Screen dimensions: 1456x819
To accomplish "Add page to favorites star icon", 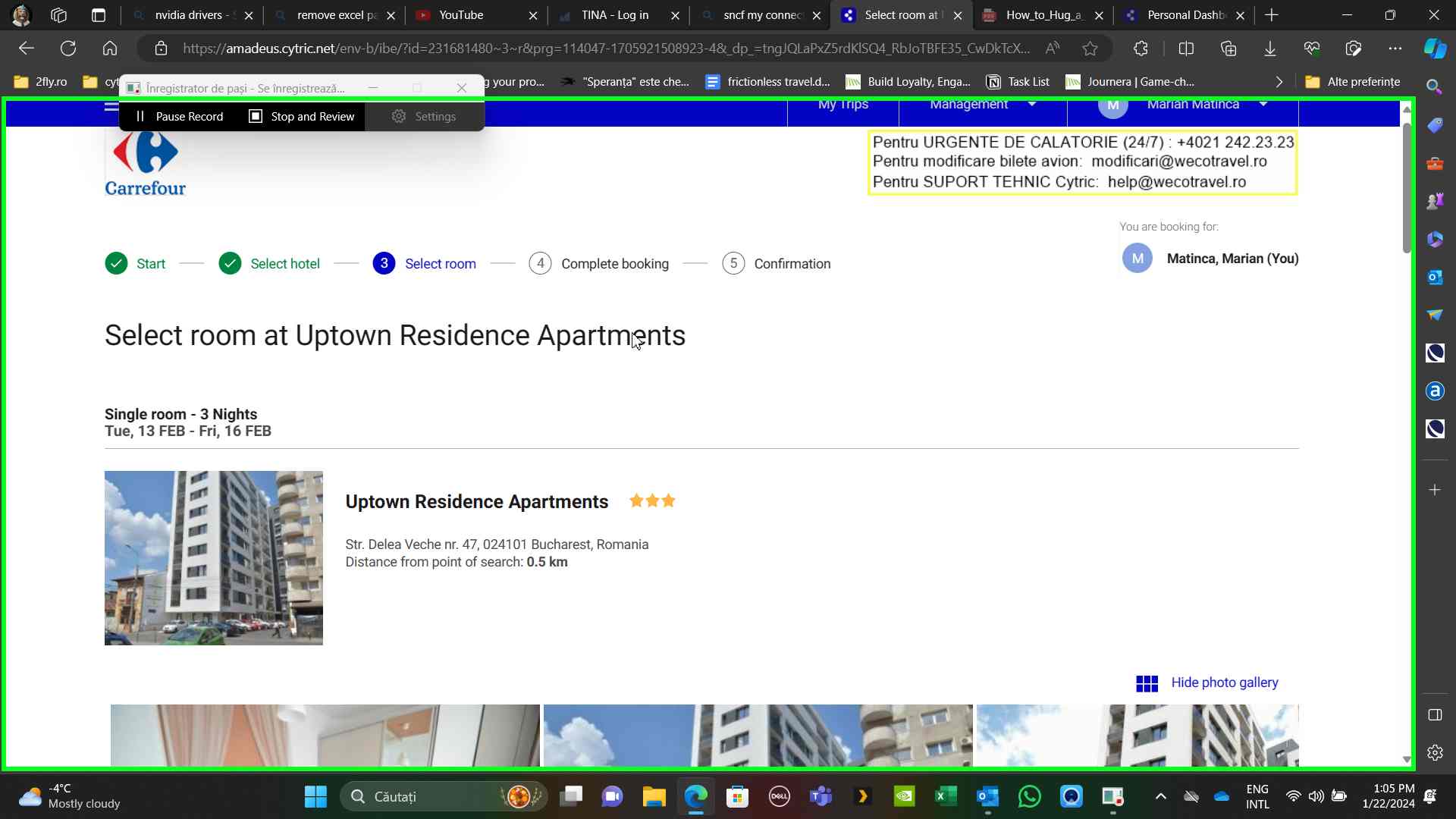I will (1090, 49).
